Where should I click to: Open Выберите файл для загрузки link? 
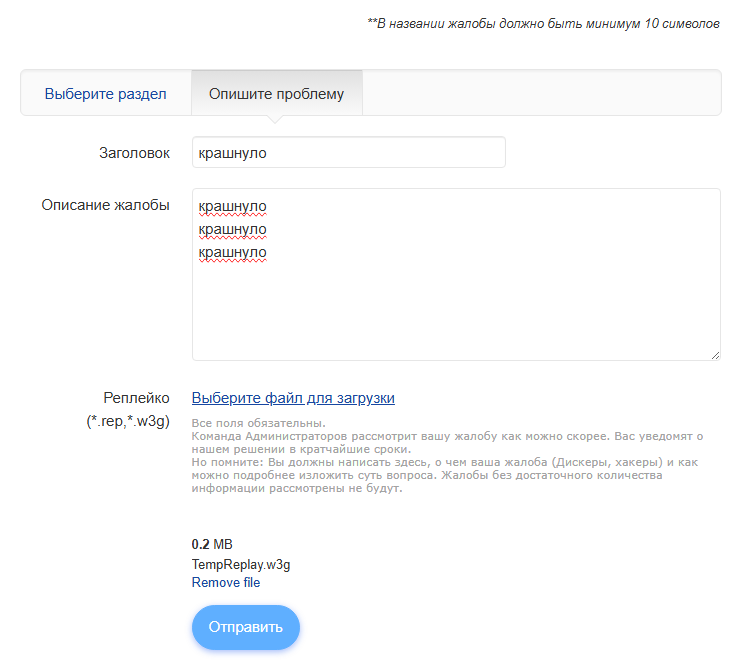tap(293, 398)
